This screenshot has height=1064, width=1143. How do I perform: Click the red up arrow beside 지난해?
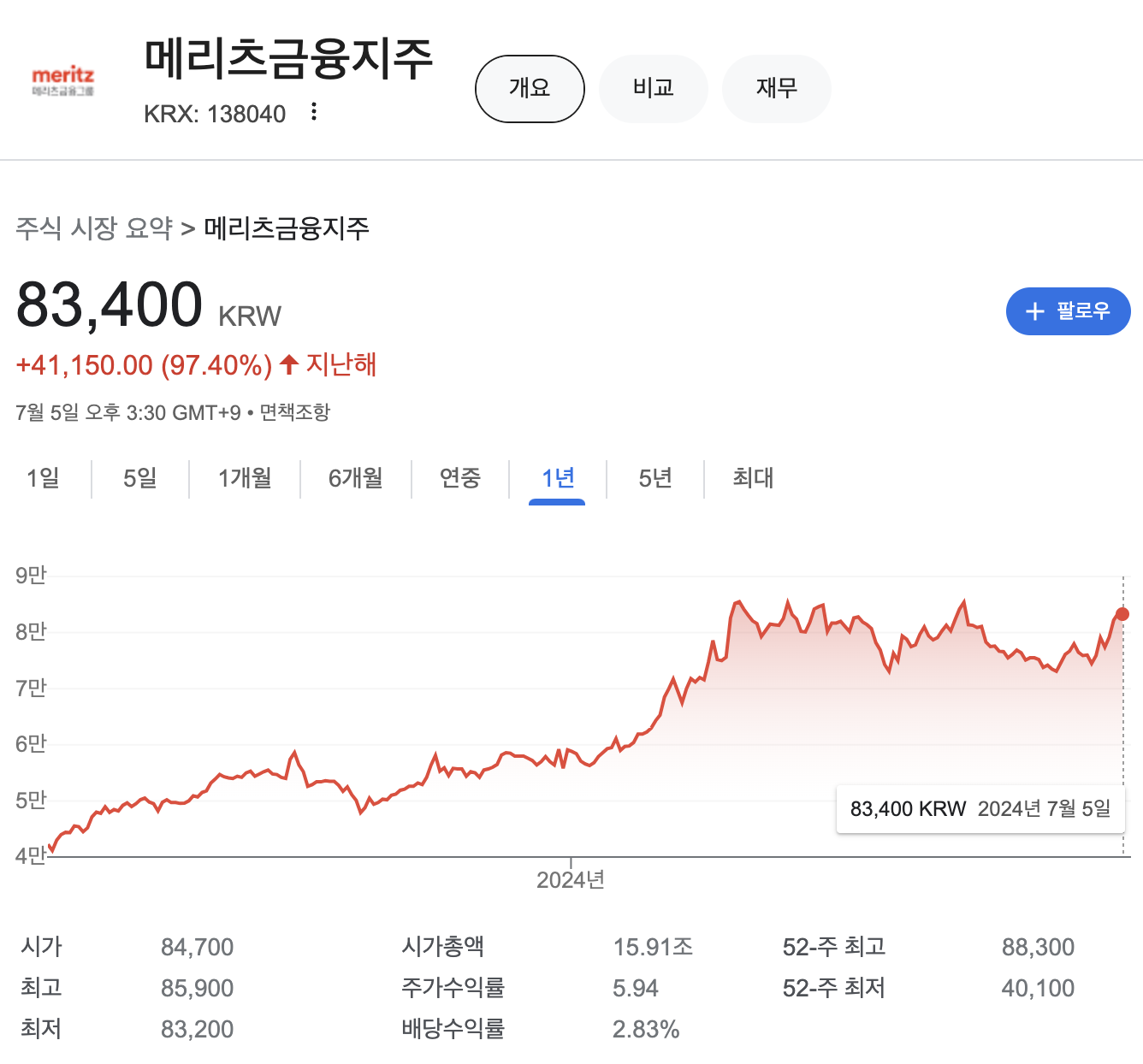(x=289, y=364)
